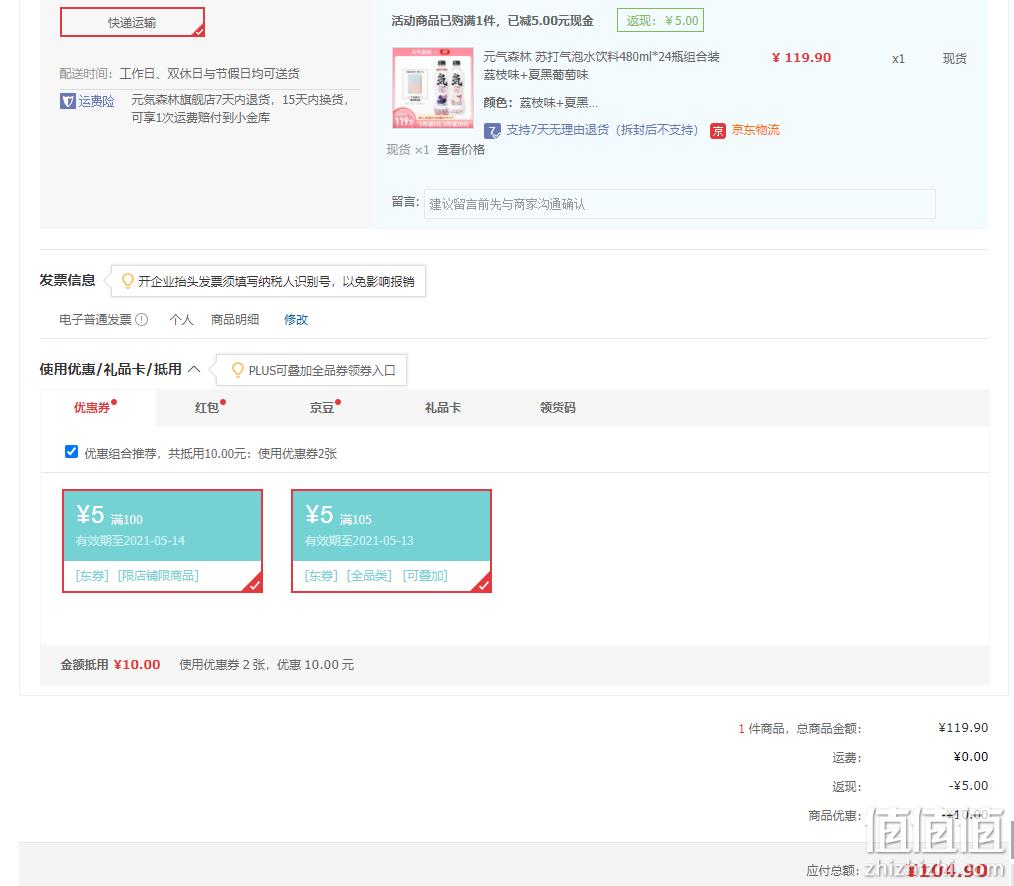
Task: Click the 金额抵用 ¥10.00 amount
Action: click(x=136, y=665)
